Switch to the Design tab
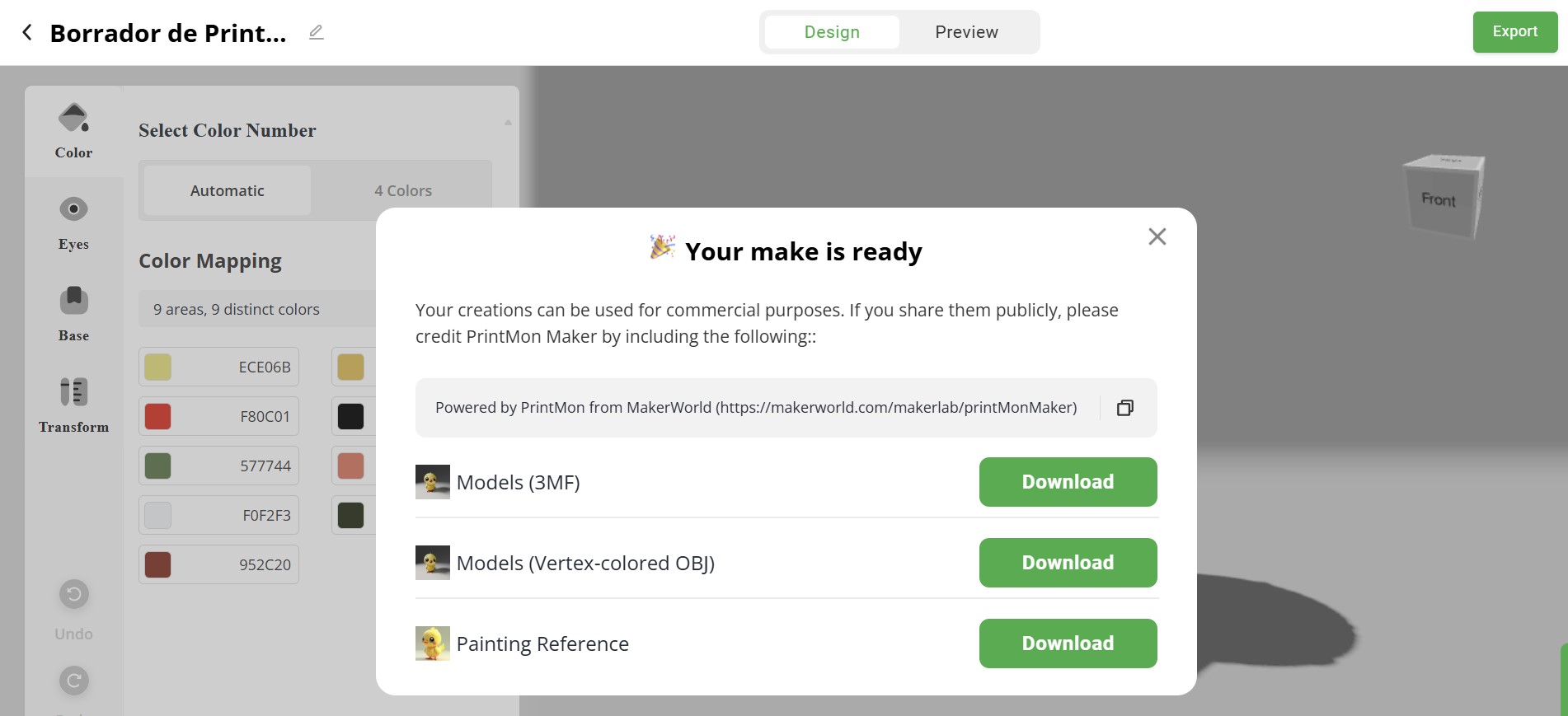The width and height of the screenshot is (1568, 716). (832, 32)
